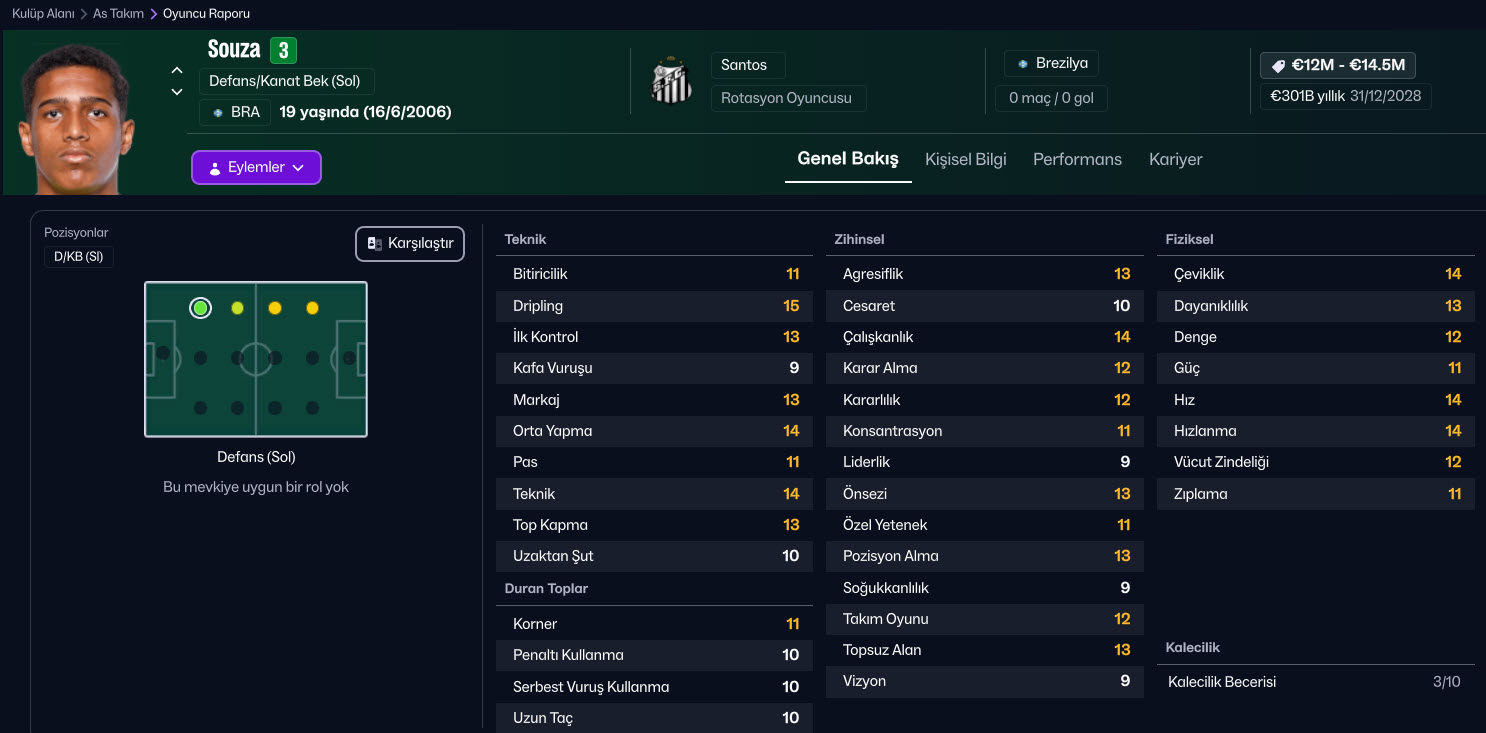
Task: Go to next player with the down arrow
Action: [177, 92]
